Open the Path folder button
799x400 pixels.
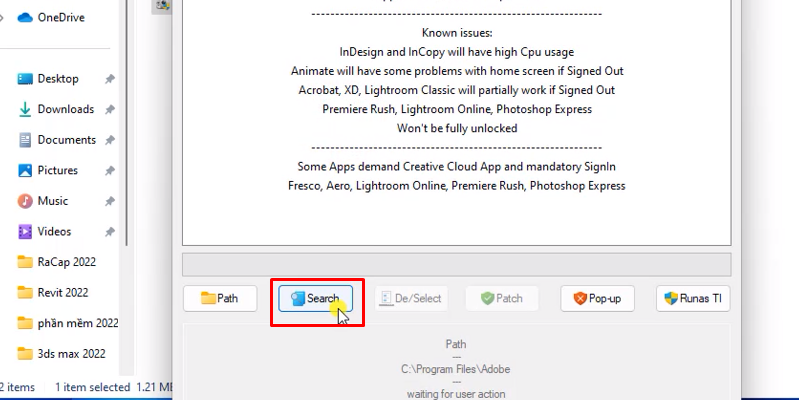tap(220, 299)
